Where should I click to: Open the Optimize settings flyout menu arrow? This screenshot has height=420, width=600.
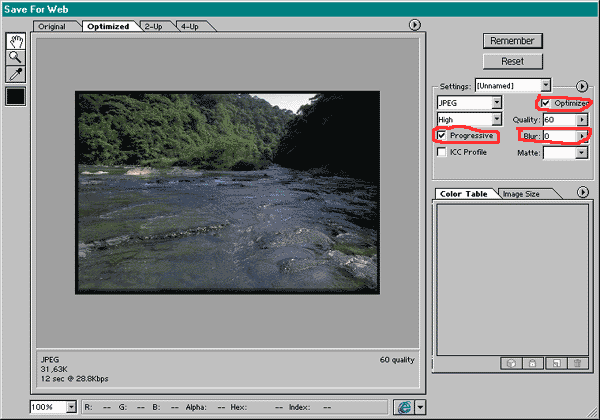point(582,86)
